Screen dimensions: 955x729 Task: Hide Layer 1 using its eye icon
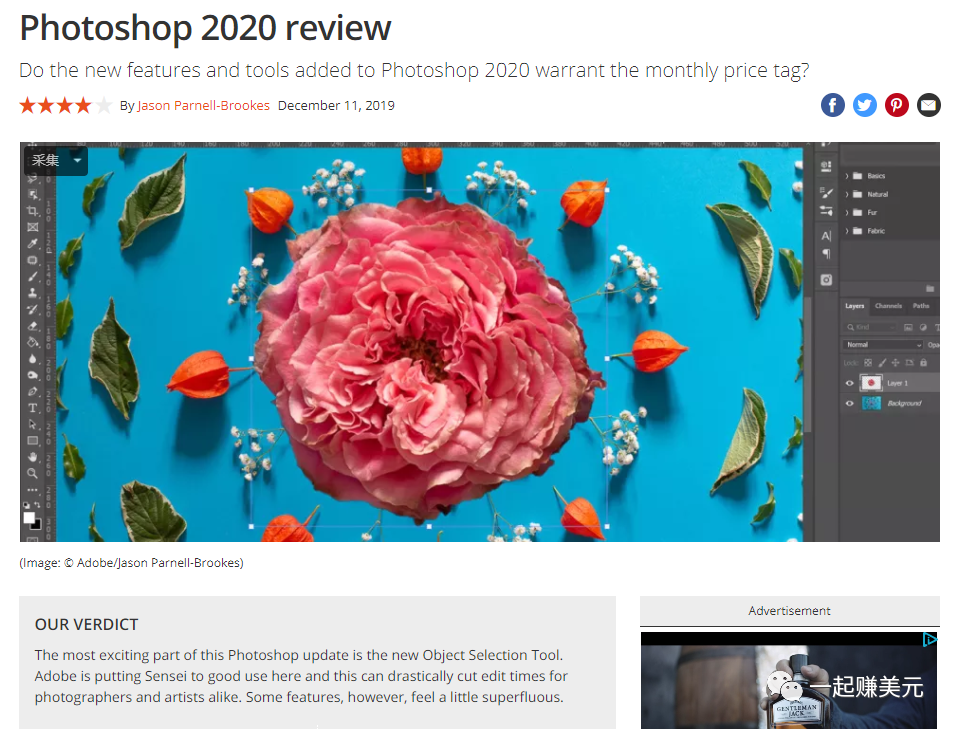pos(850,383)
